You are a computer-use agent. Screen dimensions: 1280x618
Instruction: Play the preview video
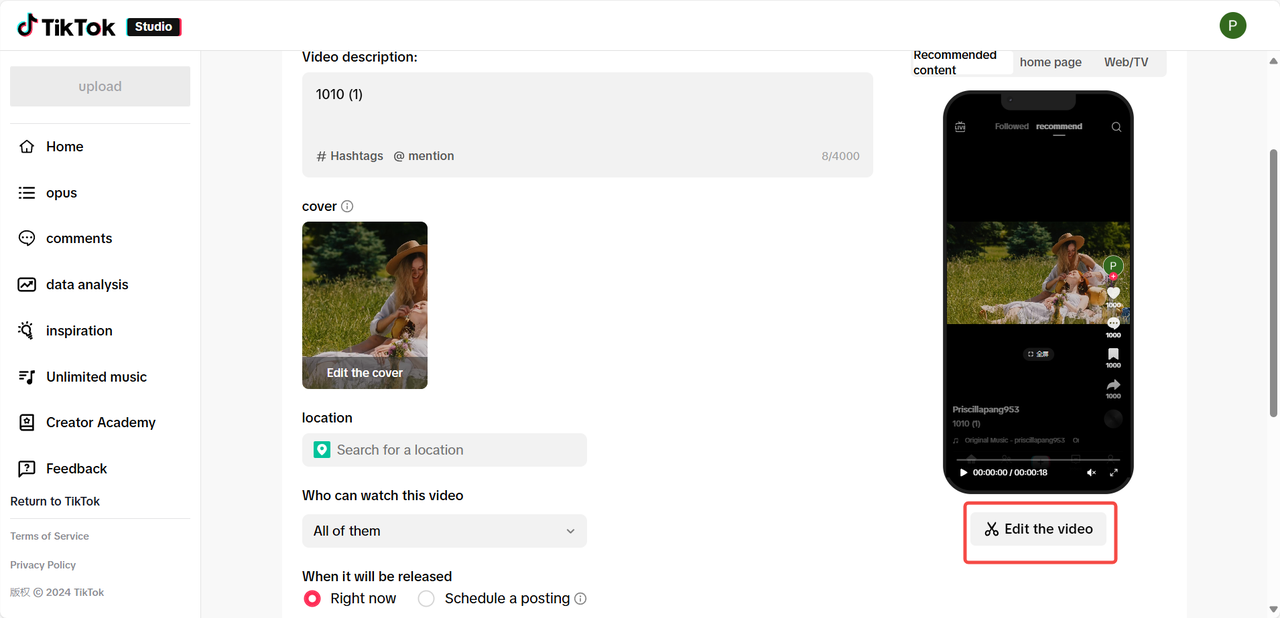coord(963,472)
